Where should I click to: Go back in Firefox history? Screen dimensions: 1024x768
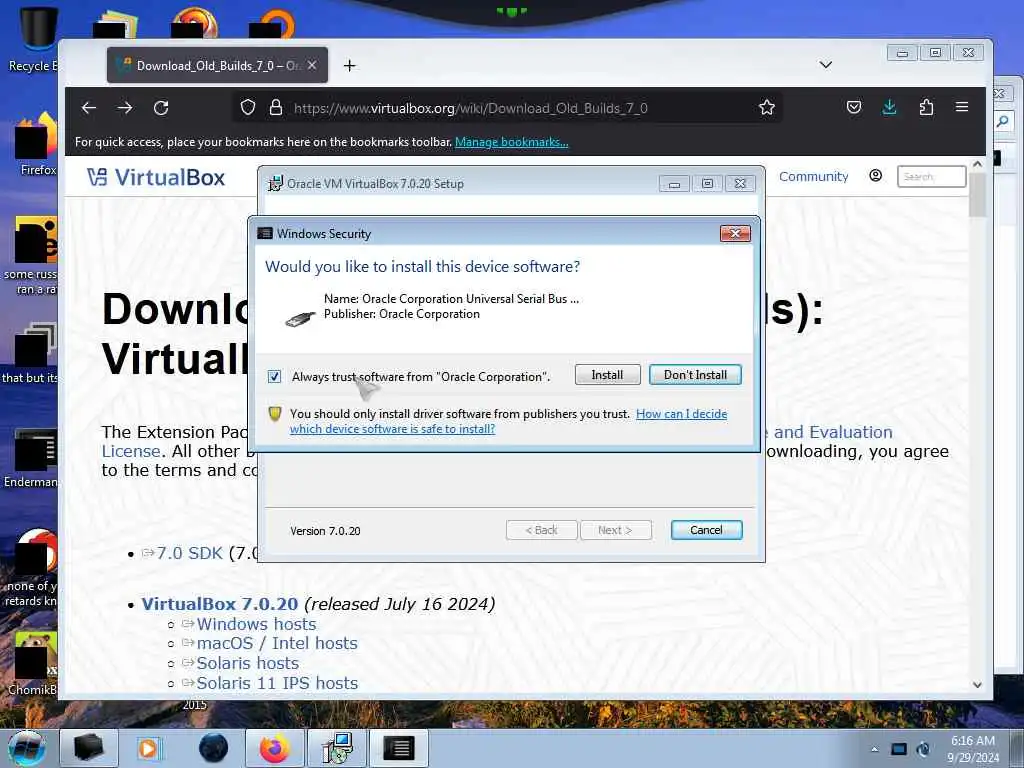click(89, 108)
